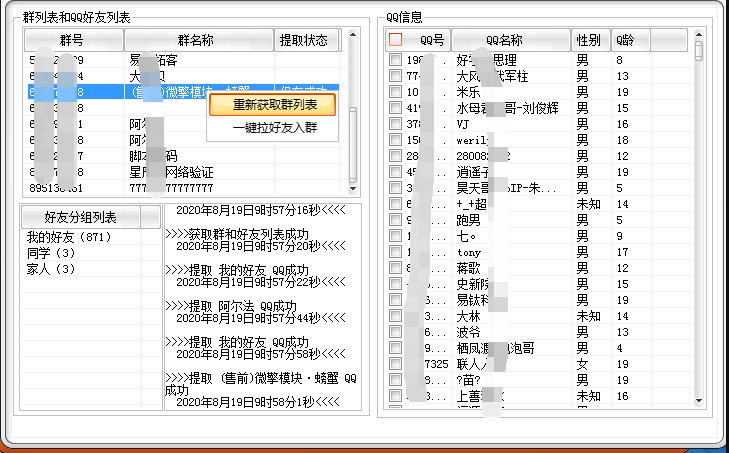Image resolution: width=729 pixels, height=453 pixels.
Task: Sort by 性别 column header
Action: 590,40
